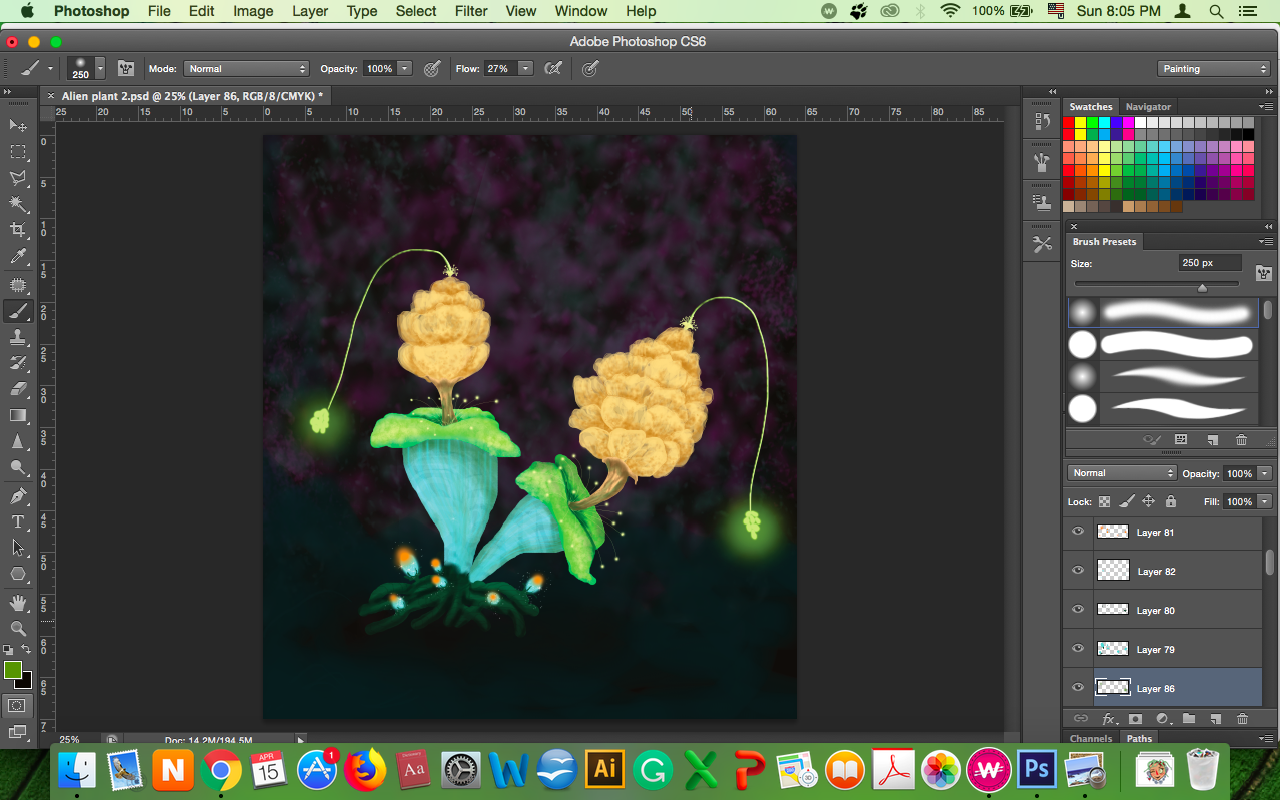Add a layer mask
This screenshot has width=1280, height=800.
pyautogui.click(x=1136, y=719)
